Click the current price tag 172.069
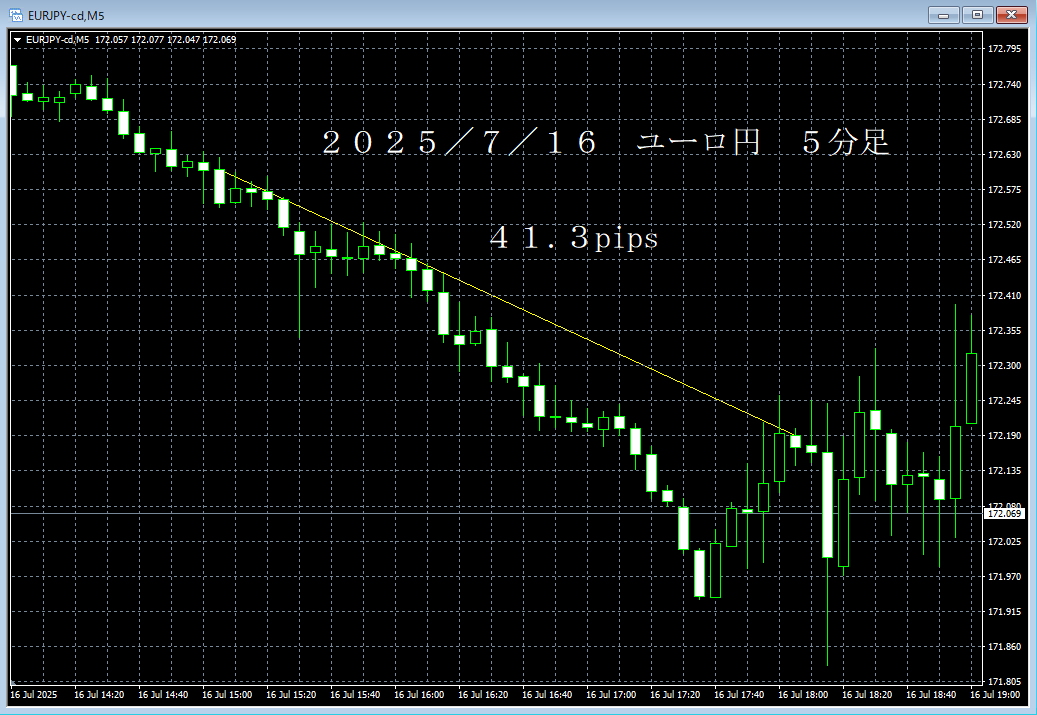 (1003, 511)
